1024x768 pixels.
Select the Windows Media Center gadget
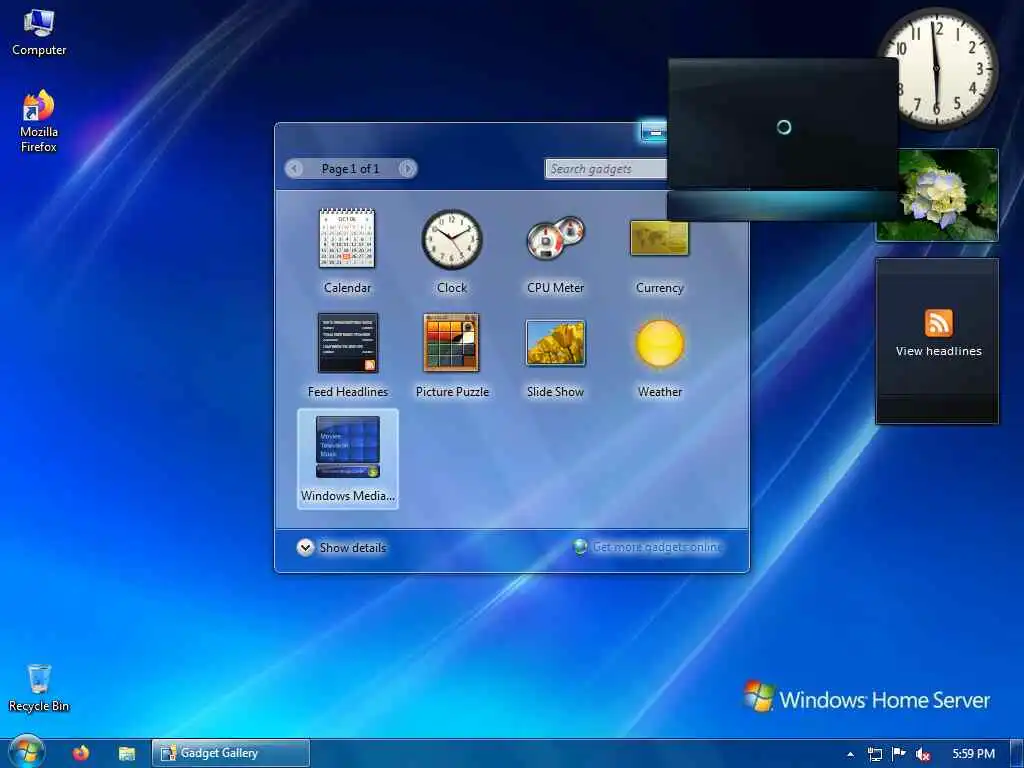pos(347,458)
